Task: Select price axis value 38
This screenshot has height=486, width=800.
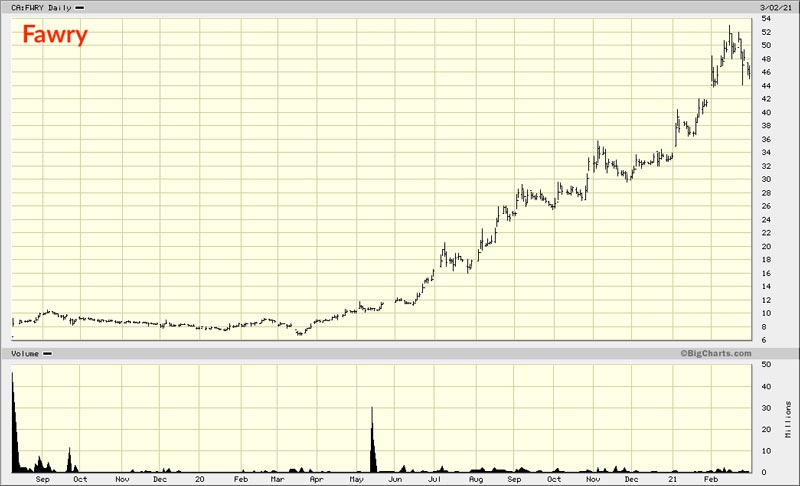Action: (766, 125)
